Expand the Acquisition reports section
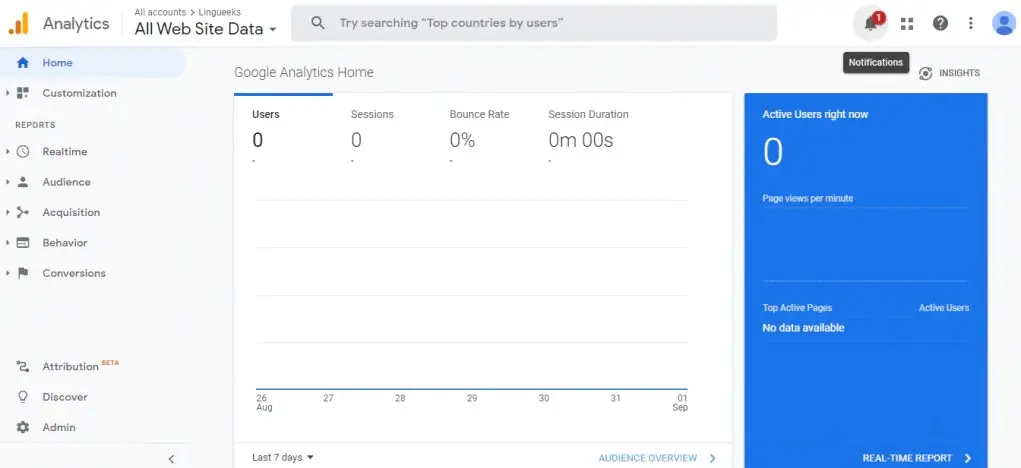Viewport: 1021px width, 468px height. pos(70,212)
